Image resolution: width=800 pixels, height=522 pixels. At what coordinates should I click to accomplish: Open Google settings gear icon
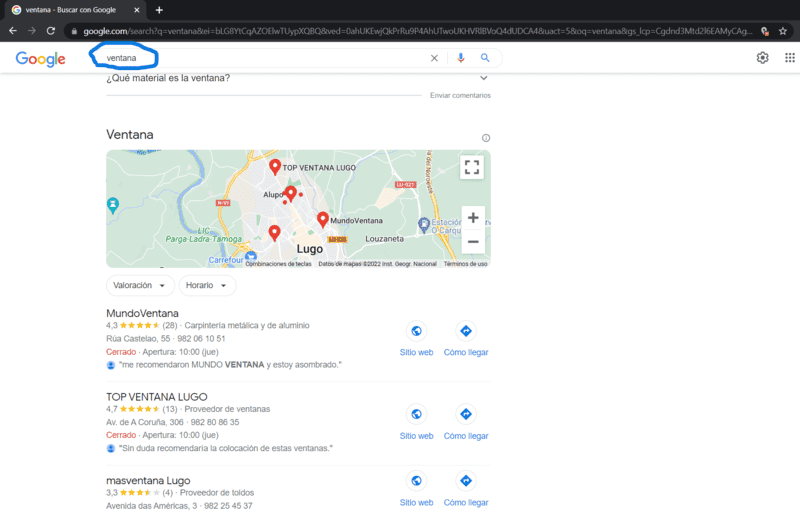click(763, 58)
